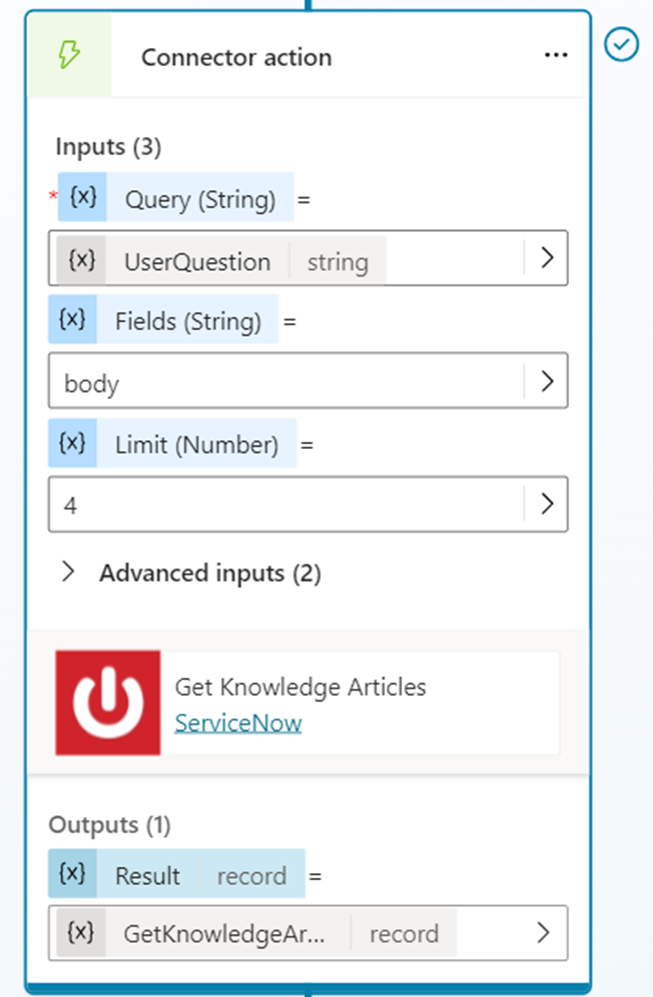This screenshot has height=997, width=653.
Task: Click the variable icon beside Fields (String)
Action: point(72,320)
